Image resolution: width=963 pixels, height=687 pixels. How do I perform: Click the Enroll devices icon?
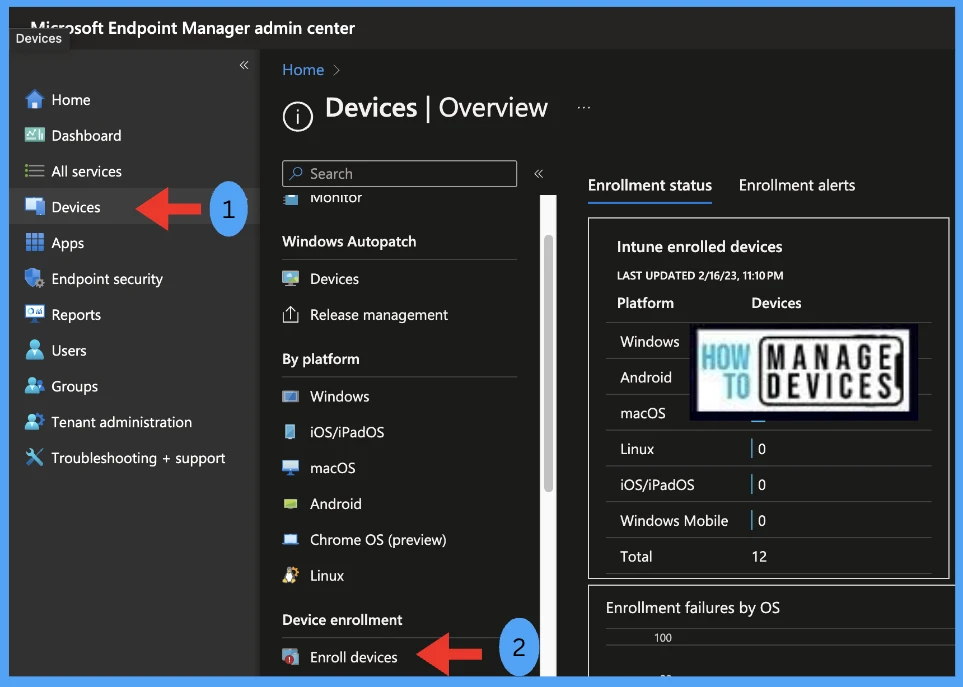coord(290,657)
